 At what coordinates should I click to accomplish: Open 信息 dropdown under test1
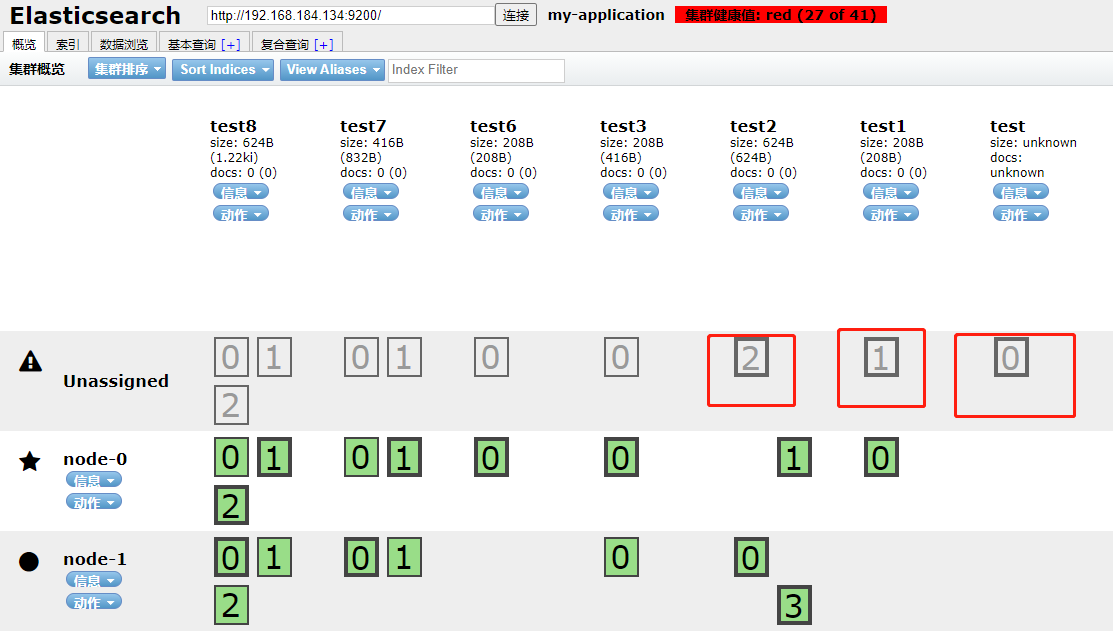(890, 192)
